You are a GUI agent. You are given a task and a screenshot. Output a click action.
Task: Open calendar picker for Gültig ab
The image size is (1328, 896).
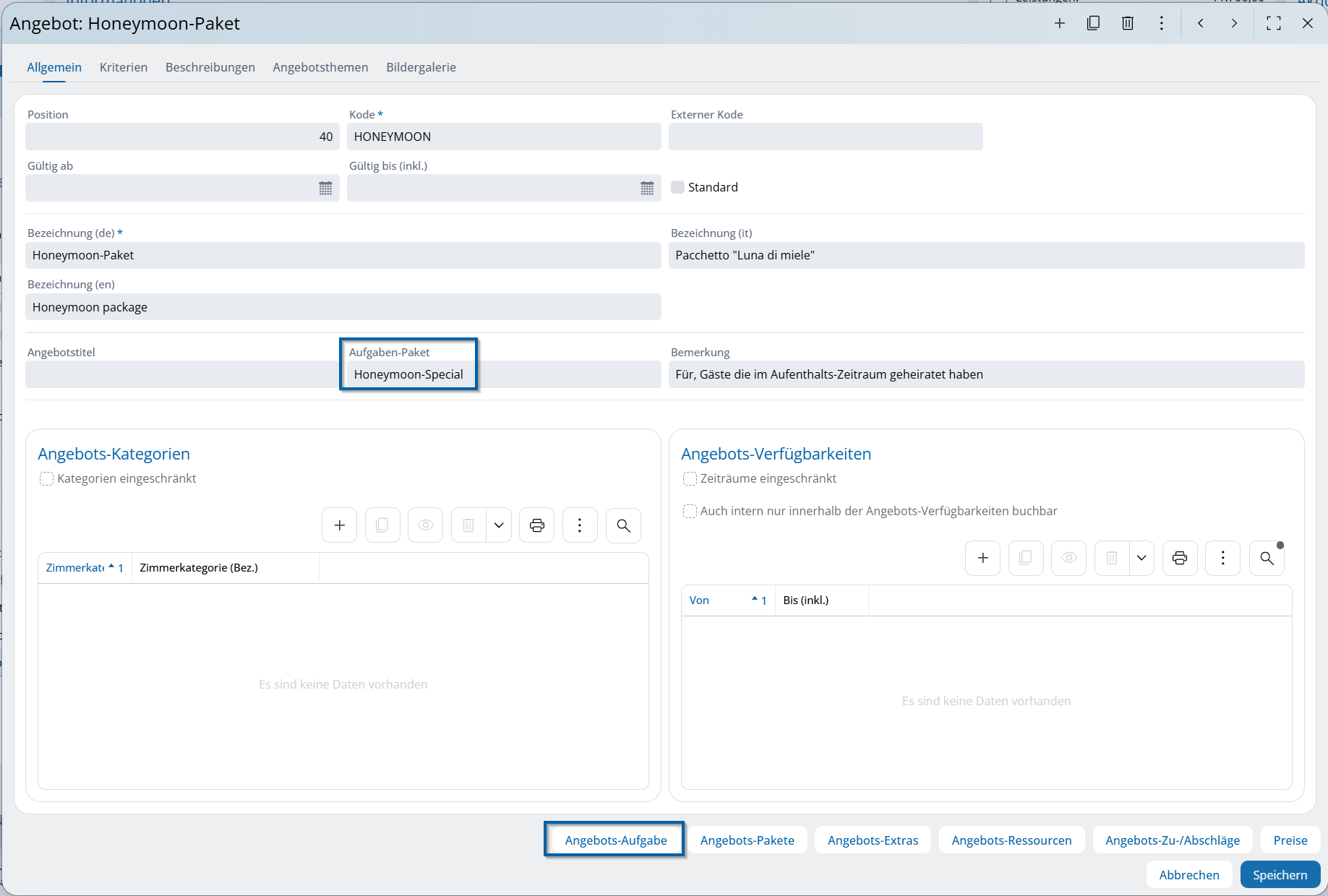tap(325, 188)
